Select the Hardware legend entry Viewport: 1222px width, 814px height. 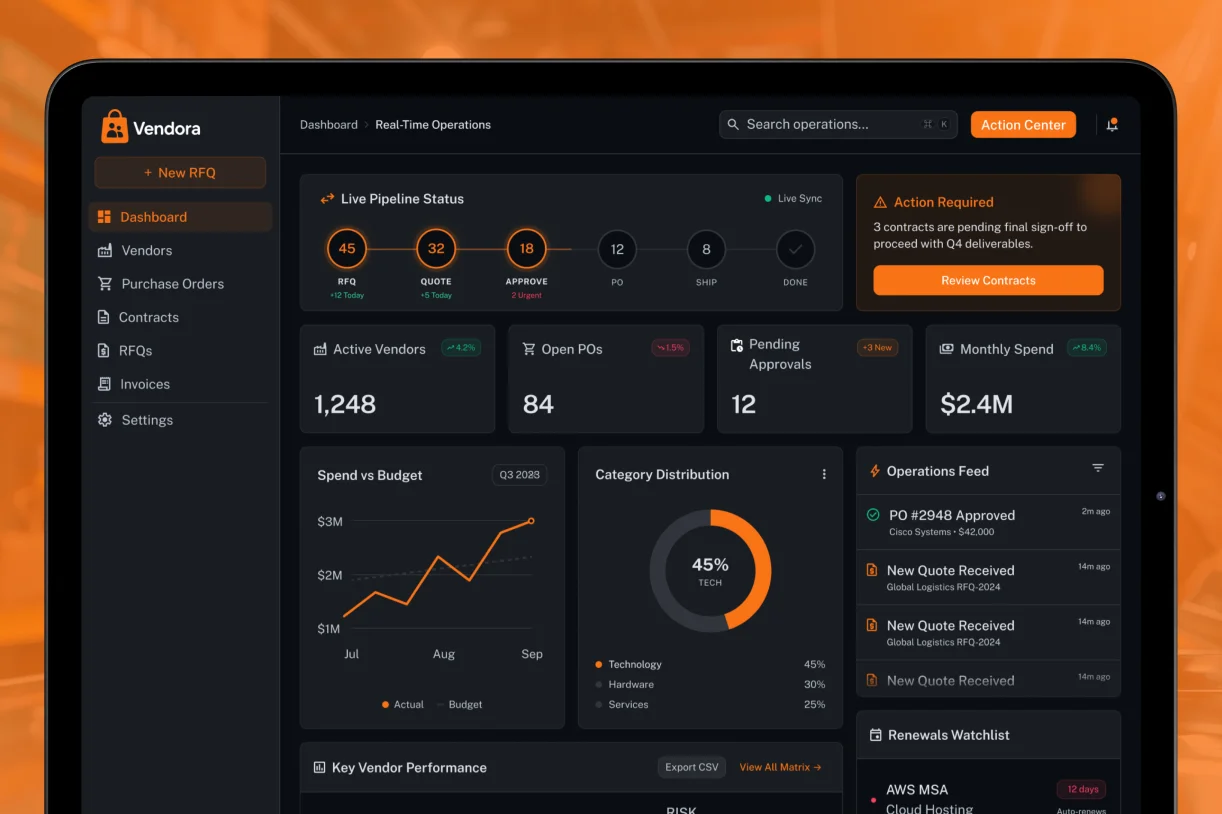coord(710,685)
